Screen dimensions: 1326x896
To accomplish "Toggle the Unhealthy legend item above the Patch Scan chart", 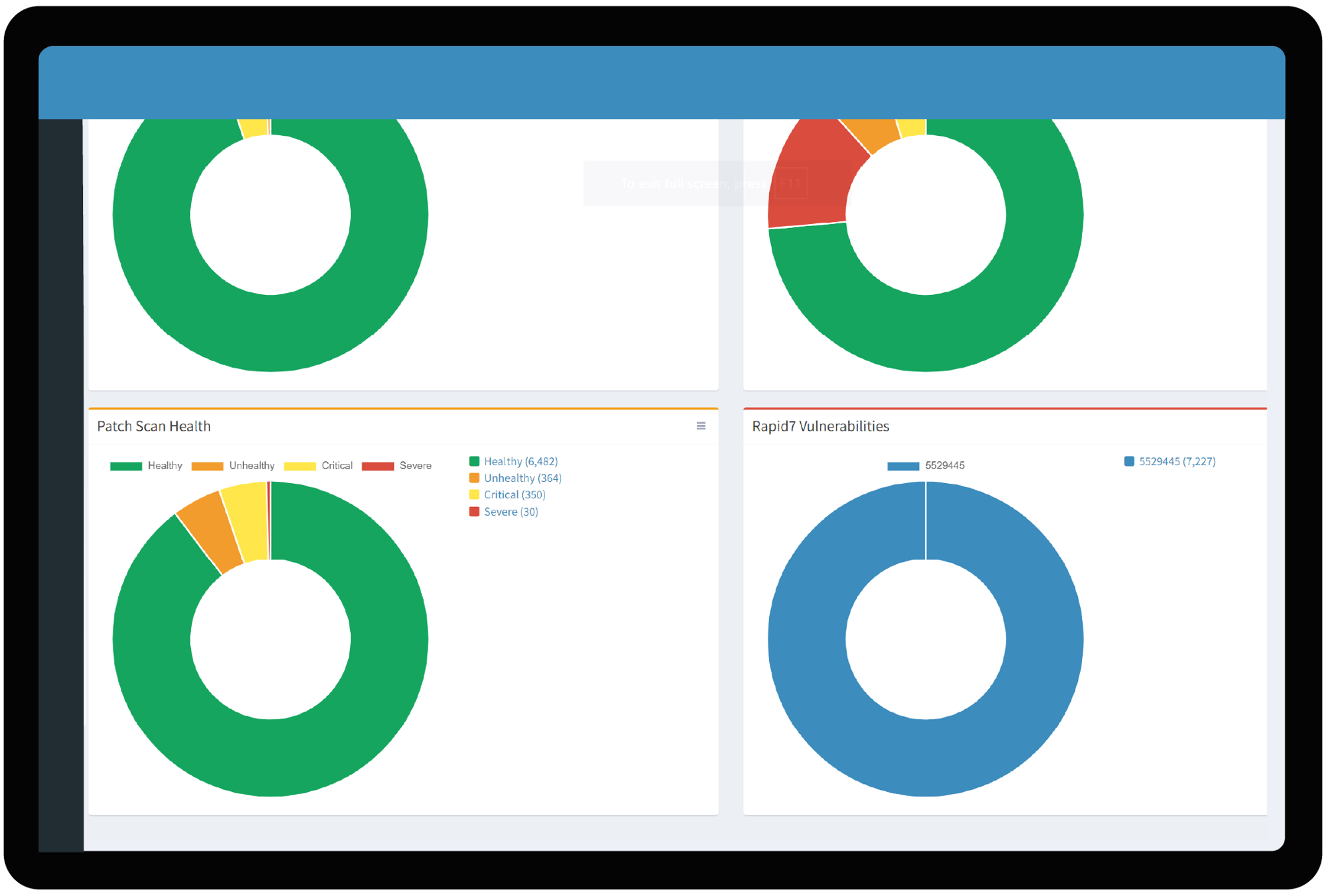I will 233,466.
